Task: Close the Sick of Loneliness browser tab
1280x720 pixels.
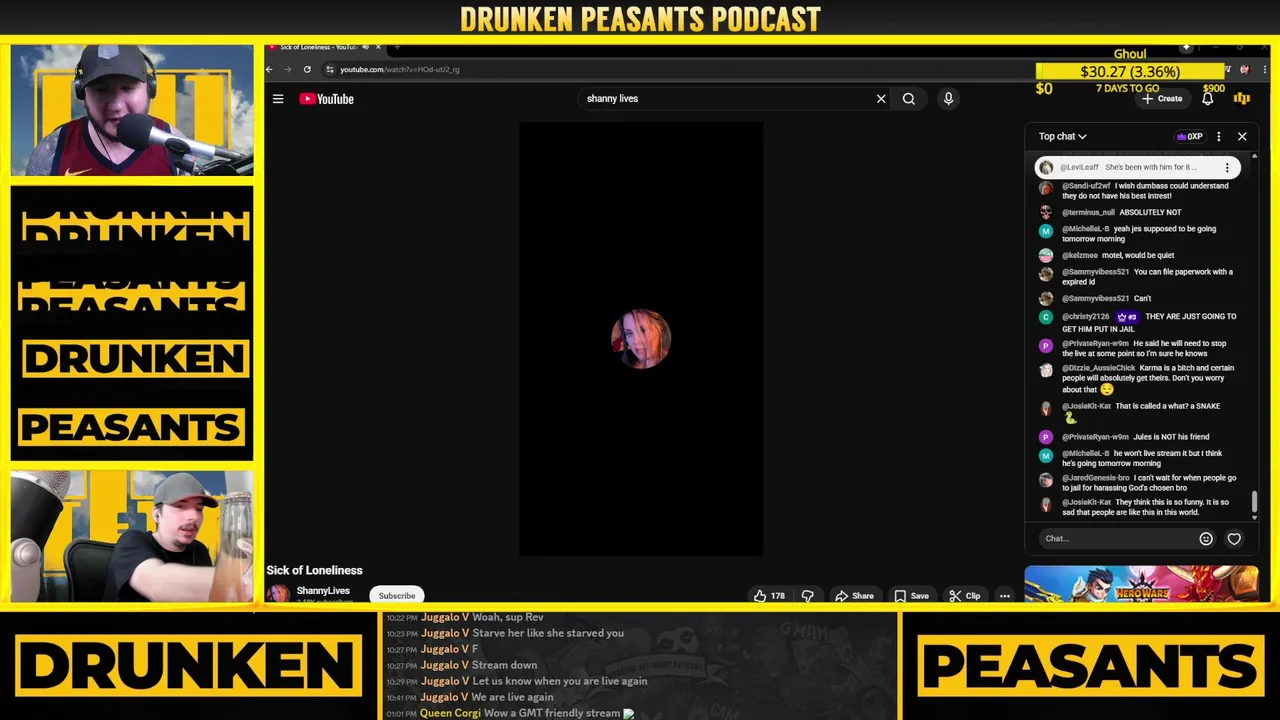Action: tap(378, 47)
